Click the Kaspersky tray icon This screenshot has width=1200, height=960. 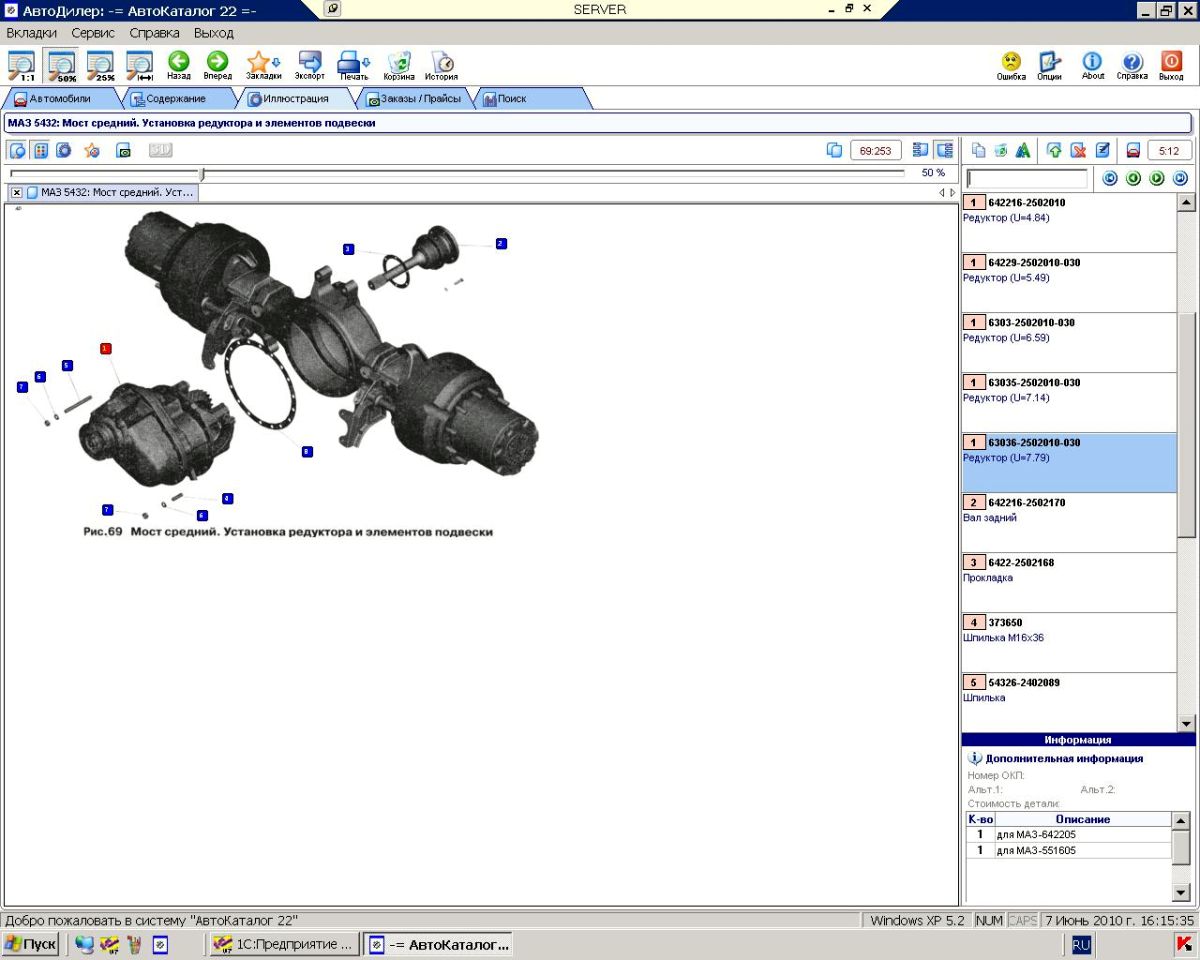point(1183,944)
